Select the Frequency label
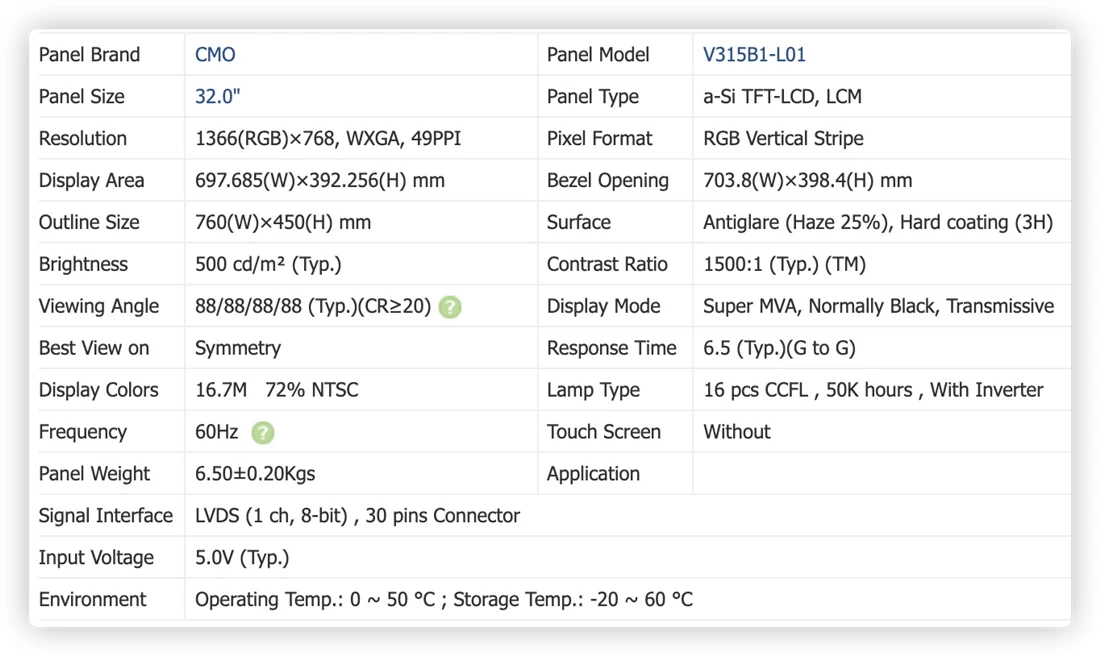1100x656 pixels. click(x=83, y=432)
